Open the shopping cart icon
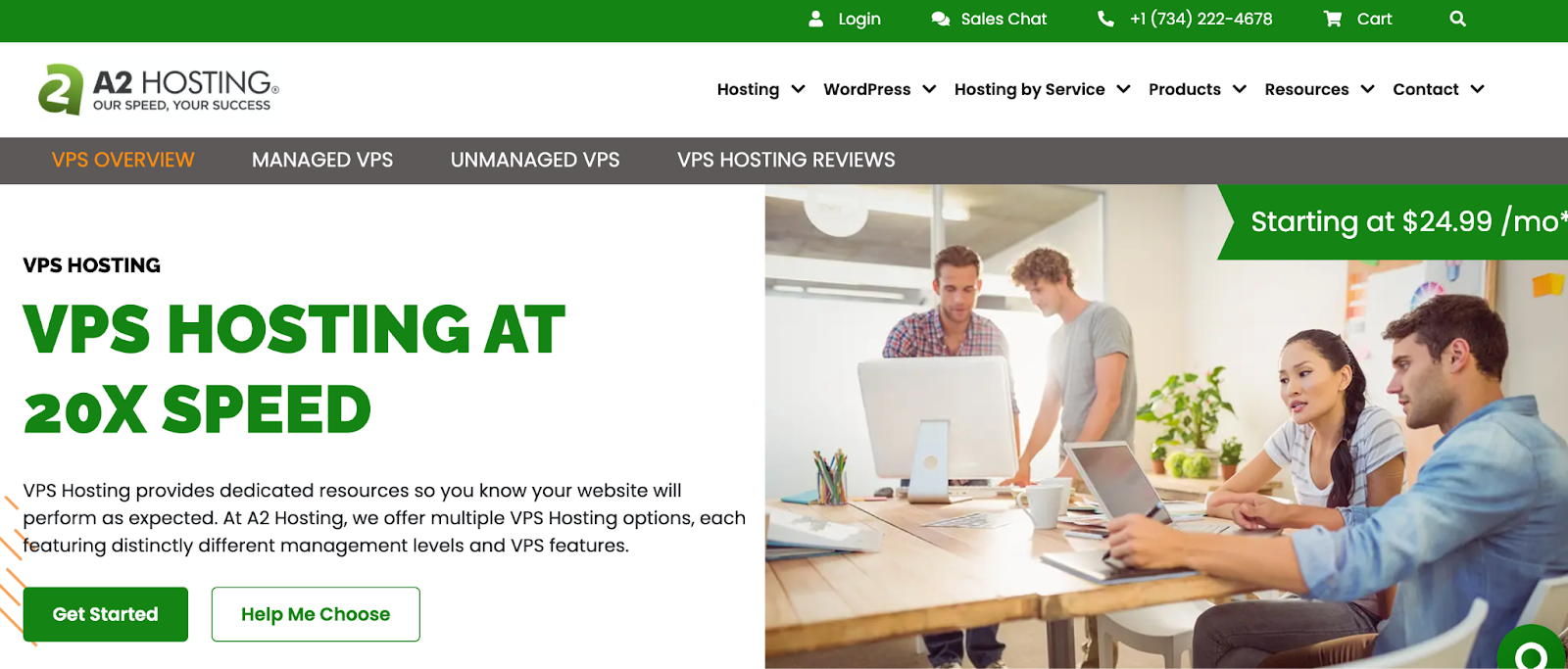Image resolution: width=1568 pixels, height=669 pixels. 1333,19
